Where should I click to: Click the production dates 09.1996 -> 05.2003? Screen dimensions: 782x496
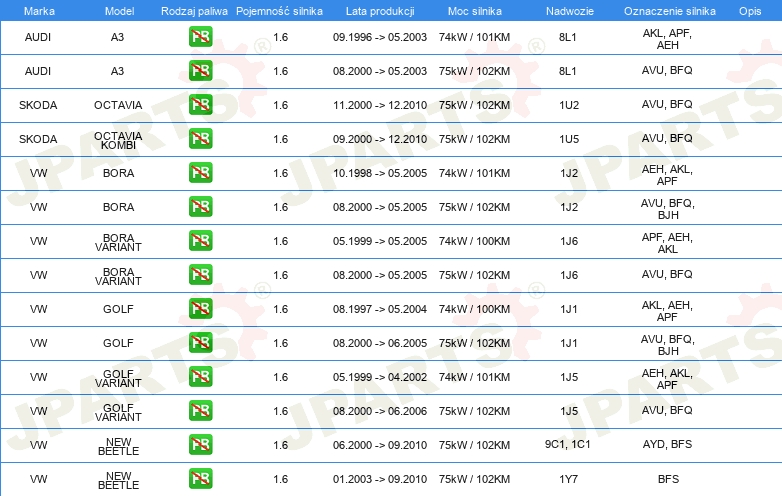[380, 37]
